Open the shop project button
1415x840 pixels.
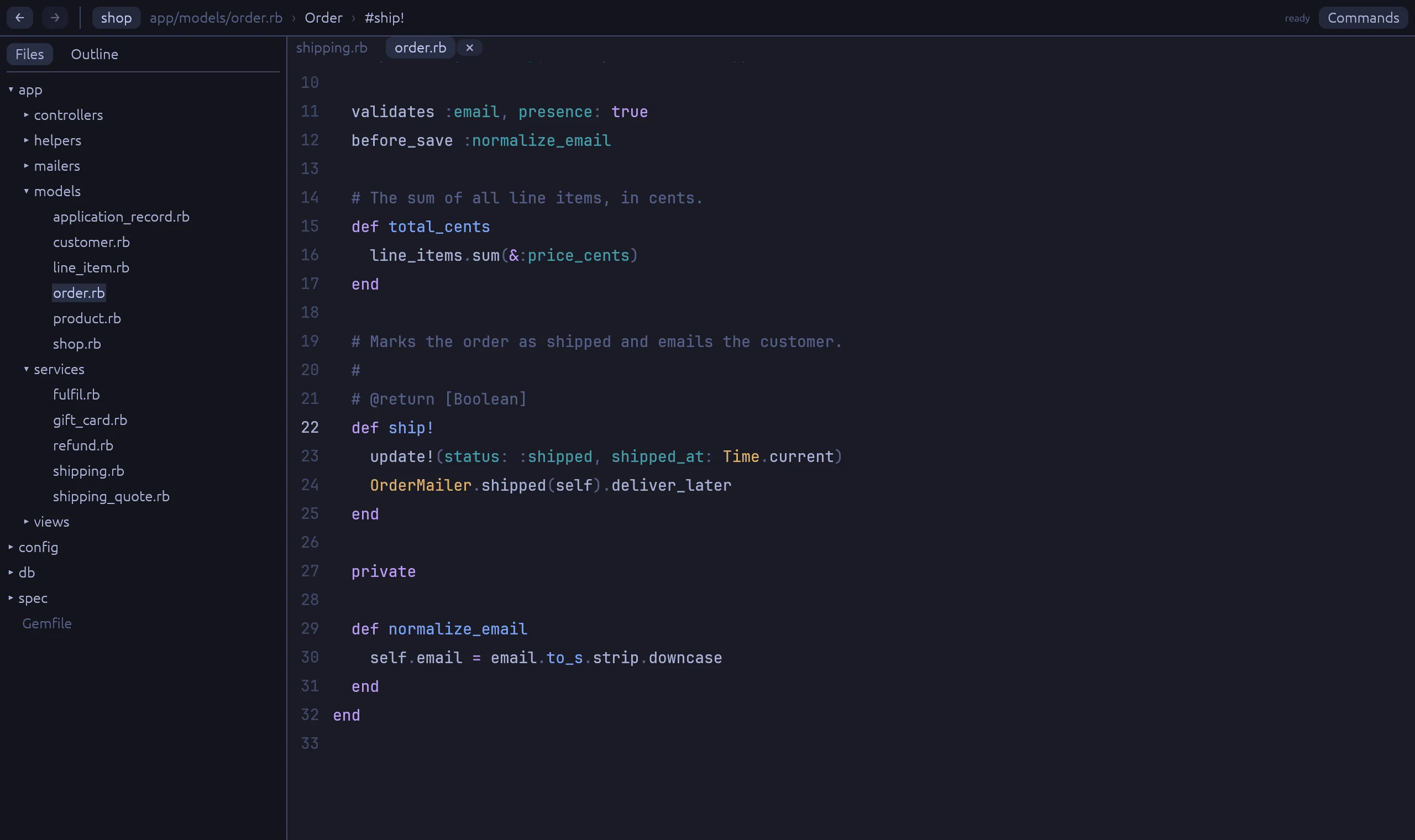pyautogui.click(x=116, y=18)
